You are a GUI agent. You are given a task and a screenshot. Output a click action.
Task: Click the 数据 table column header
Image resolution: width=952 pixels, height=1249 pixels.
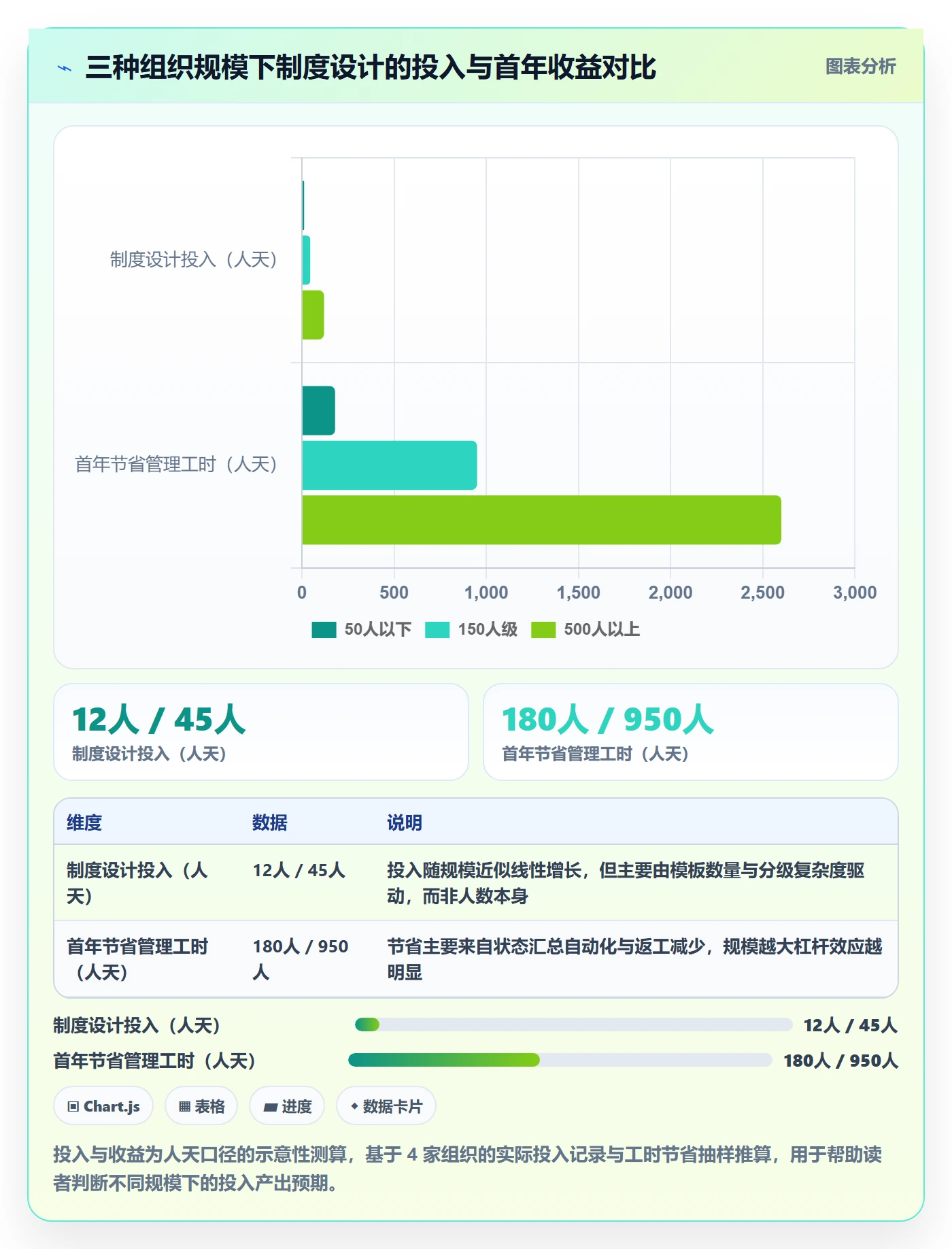click(270, 822)
